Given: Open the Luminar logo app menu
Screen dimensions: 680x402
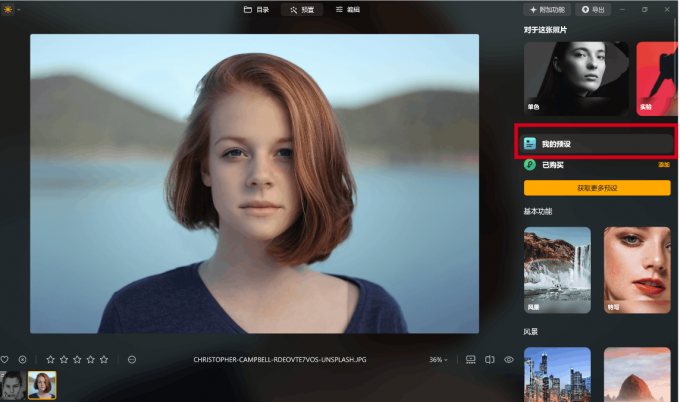Looking at the screenshot, I should pyautogui.click(x=8, y=9).
